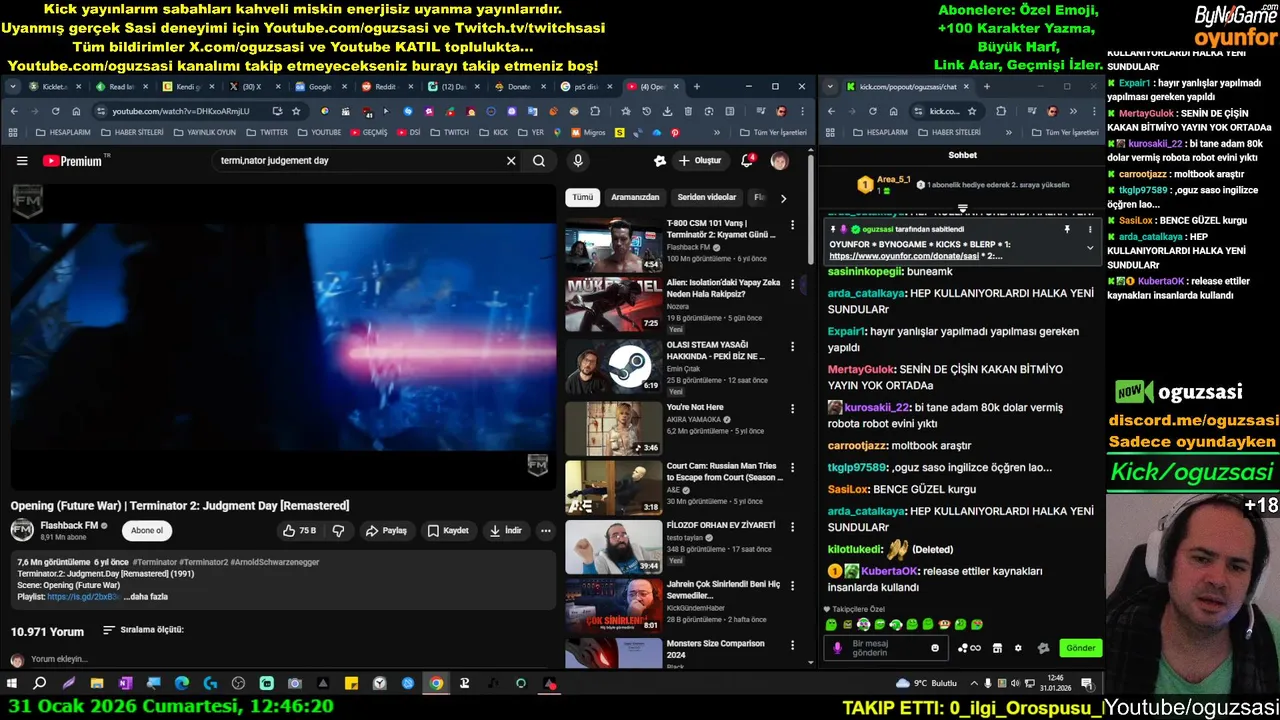Open Windows taskbar search

point(40,684)
